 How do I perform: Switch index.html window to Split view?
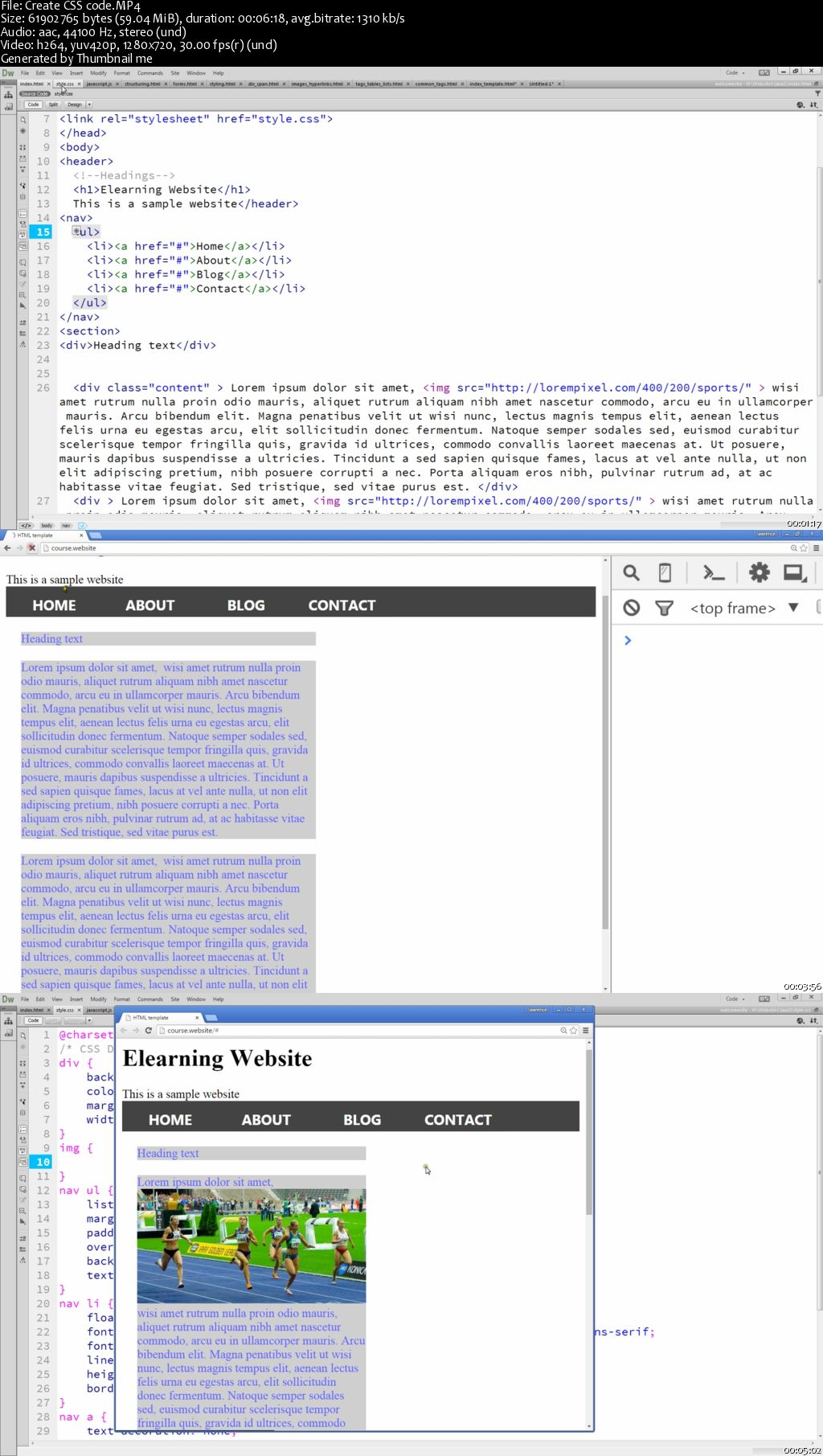(53, 105)
